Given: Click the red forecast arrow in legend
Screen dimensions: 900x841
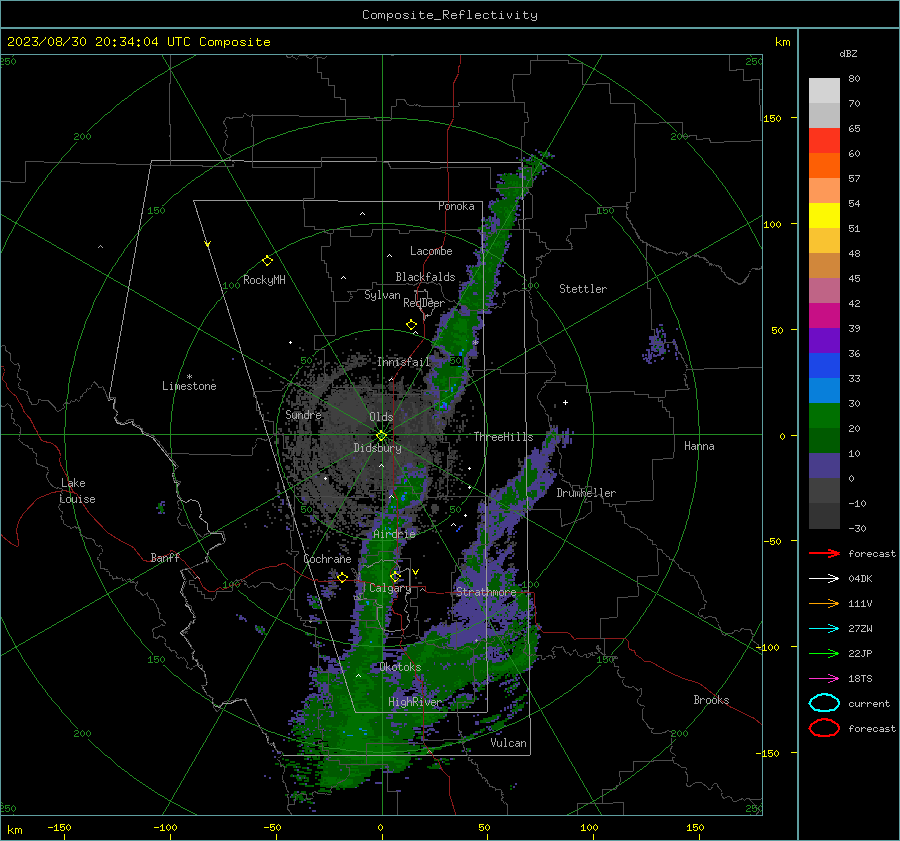Looking at the screenshot, I should click(824, 553).
